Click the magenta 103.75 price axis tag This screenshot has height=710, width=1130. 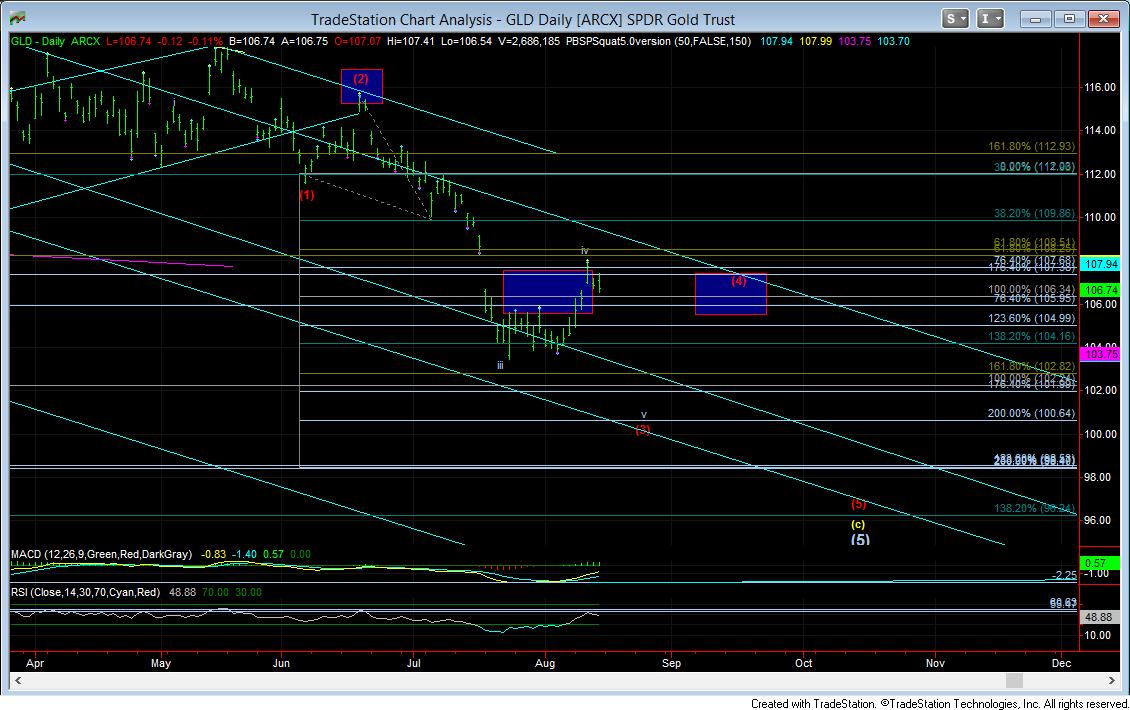[x=1101, y=354]
